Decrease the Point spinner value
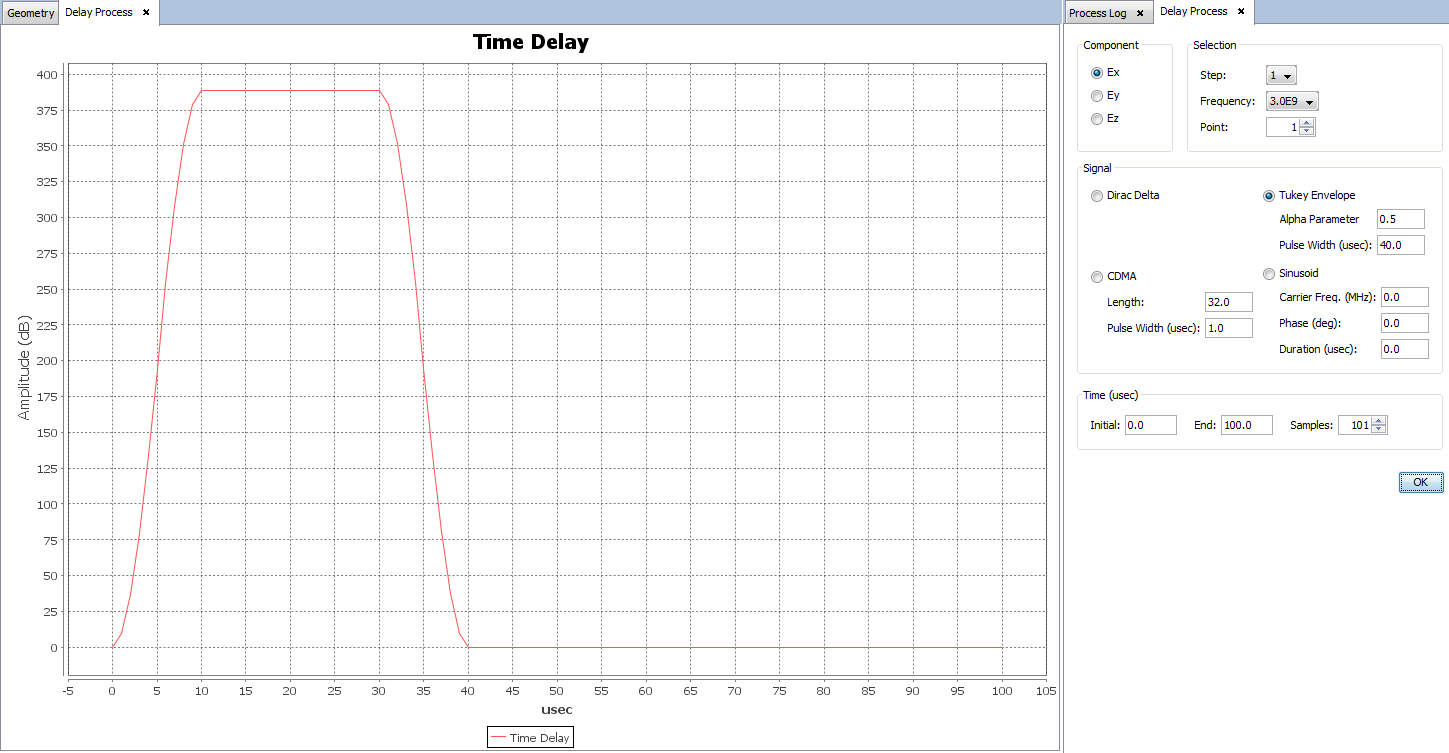The width and height of the screenshot is (1449, 753). coord(1308,131)
